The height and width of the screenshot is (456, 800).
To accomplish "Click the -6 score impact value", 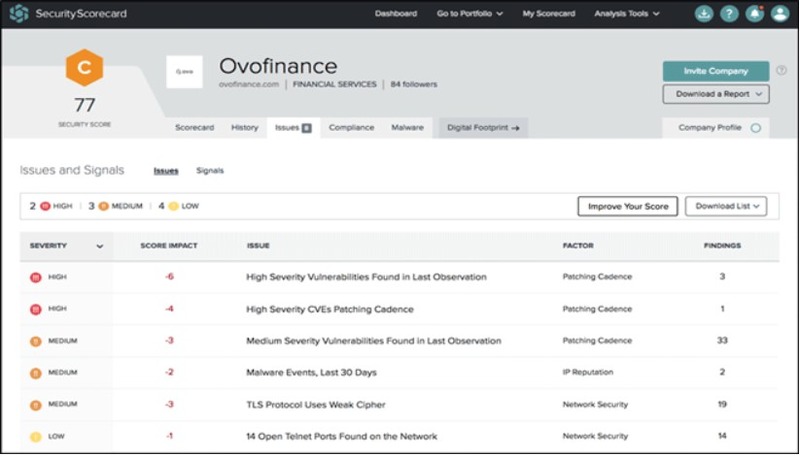I will pos(169,277).
